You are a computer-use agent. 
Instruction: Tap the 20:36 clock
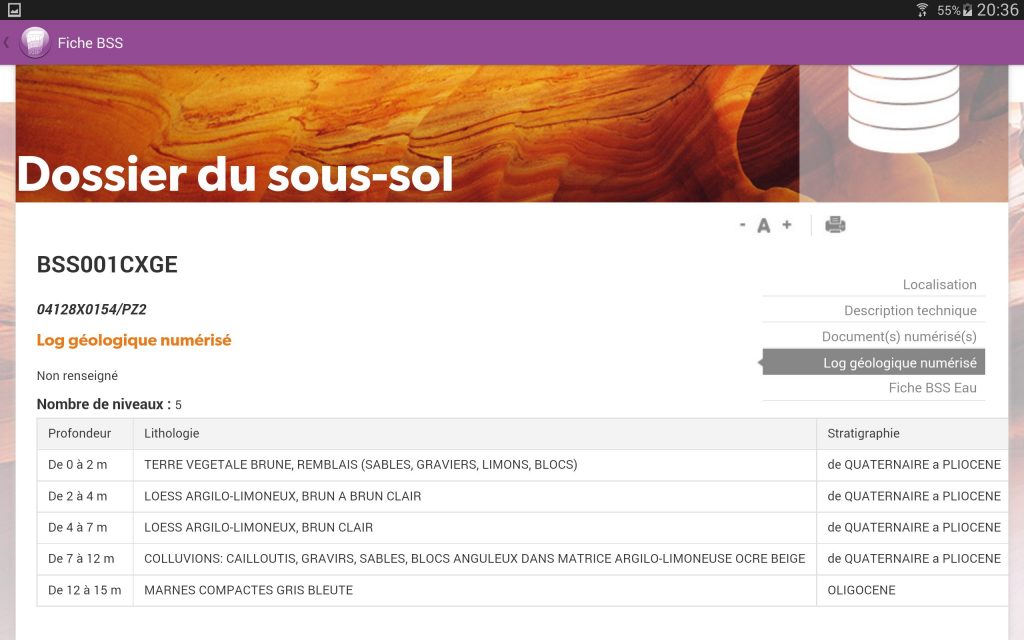(x=998, y=10)
